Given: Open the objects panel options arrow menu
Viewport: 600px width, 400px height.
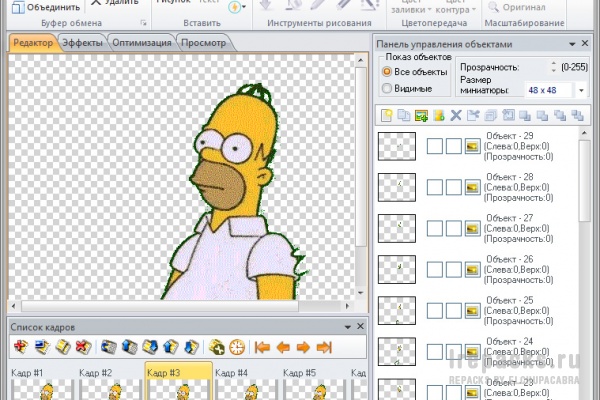Looking at the screenshot, I should click(x=572, y=44).
